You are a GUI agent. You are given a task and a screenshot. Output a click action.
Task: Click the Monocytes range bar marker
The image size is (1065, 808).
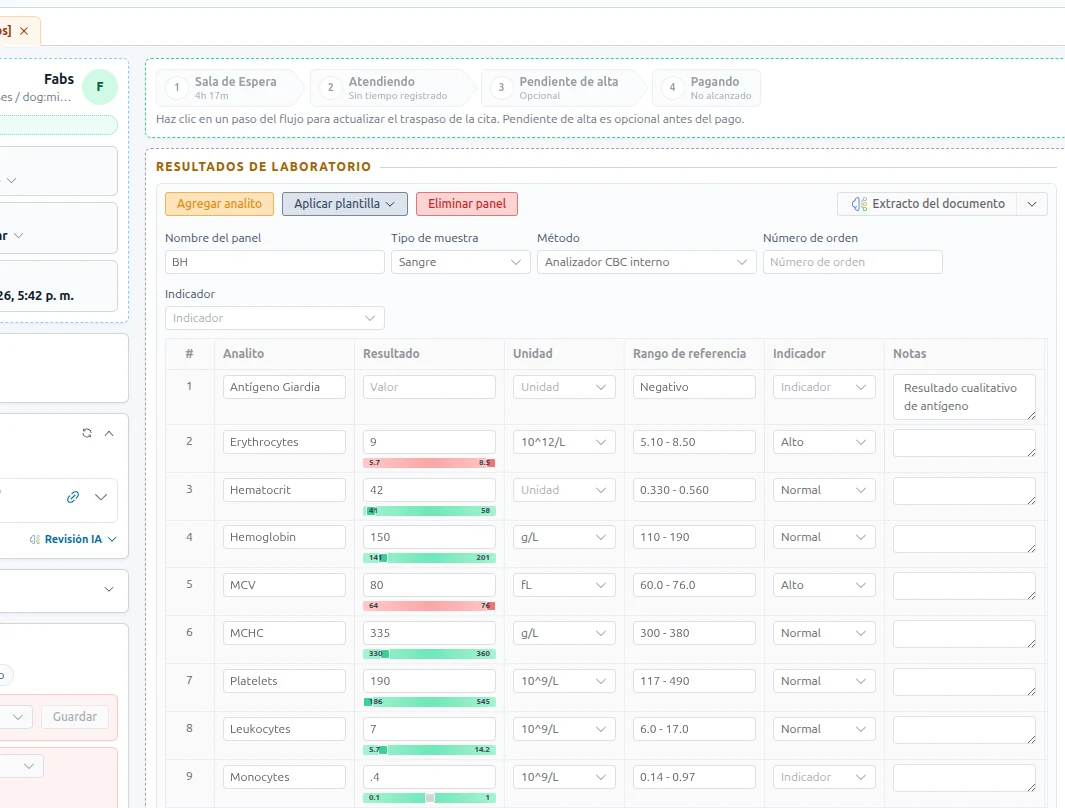pyautogui.click(x=430, y=798)
